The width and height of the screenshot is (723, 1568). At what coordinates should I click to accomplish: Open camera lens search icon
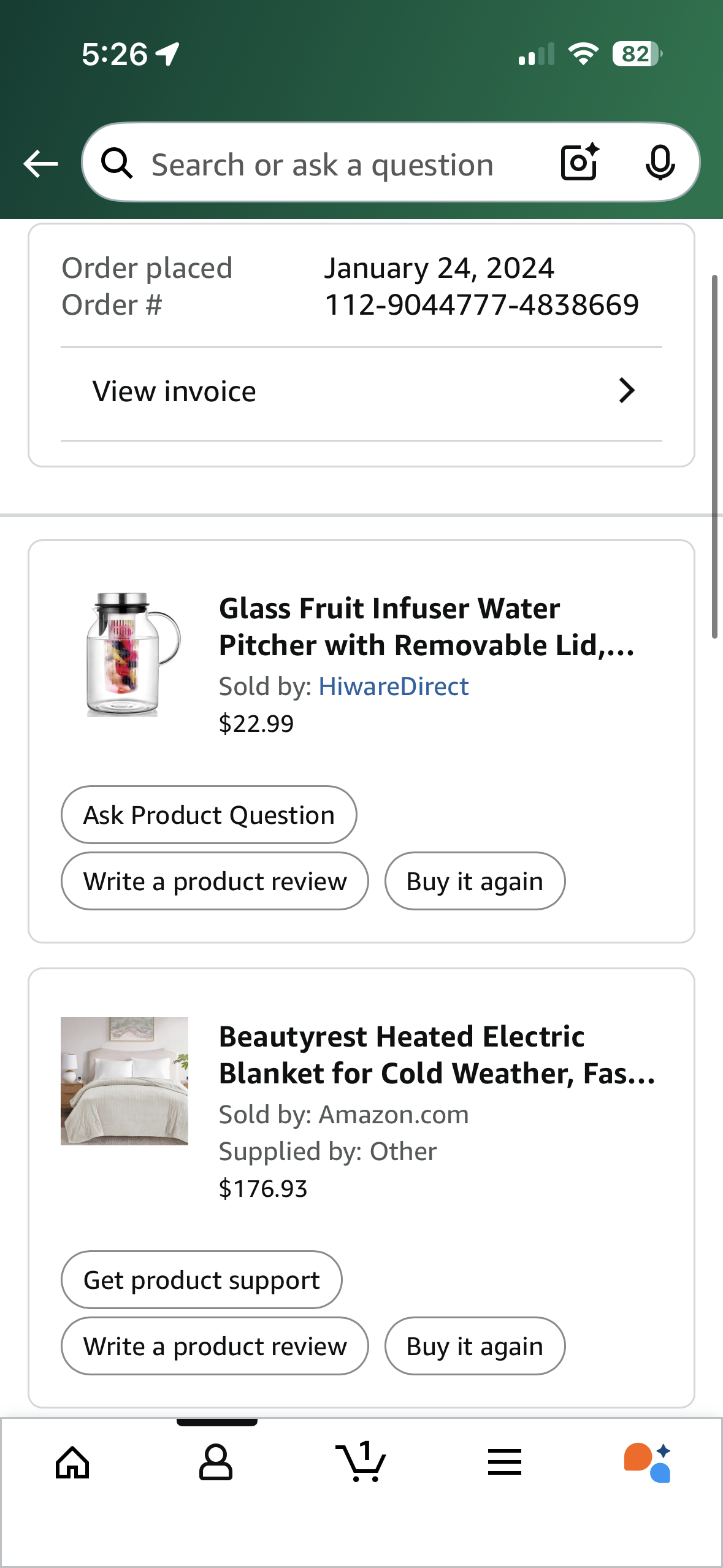coord(580,163)
